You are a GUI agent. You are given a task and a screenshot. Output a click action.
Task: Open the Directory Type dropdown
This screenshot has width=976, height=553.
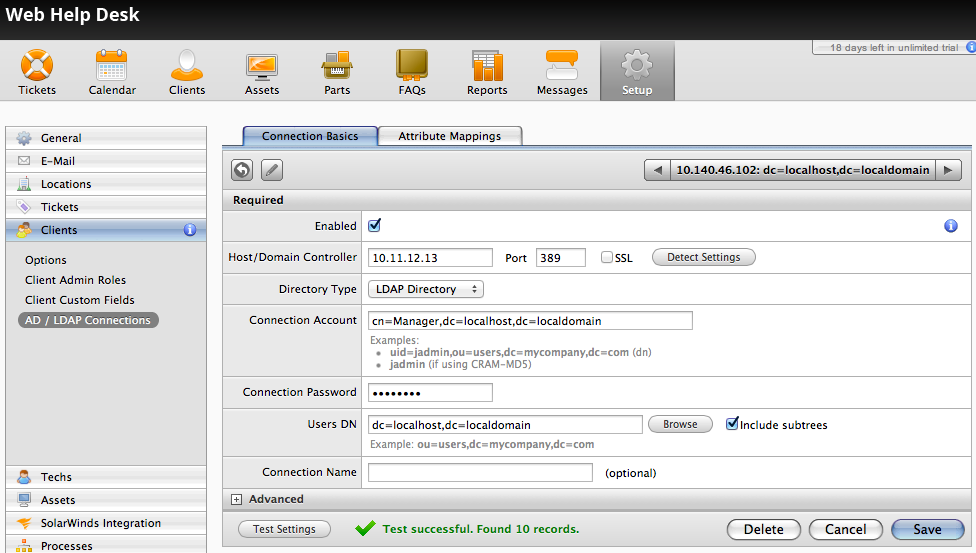click(x=426, y=289)
